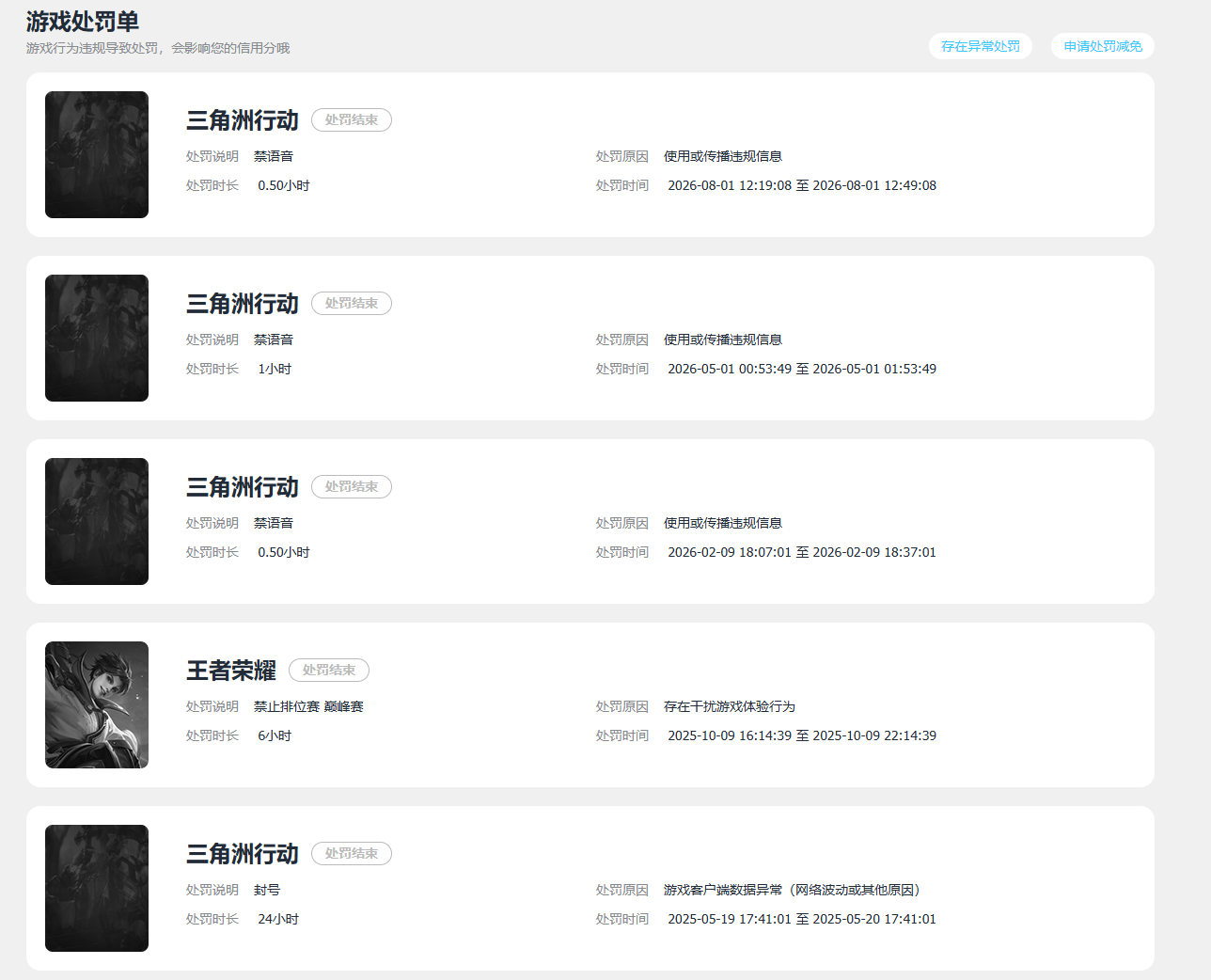Select time range starting 2025-10-09 16:14:39
Screen dimensions: 1211x980
click(802, 736)
